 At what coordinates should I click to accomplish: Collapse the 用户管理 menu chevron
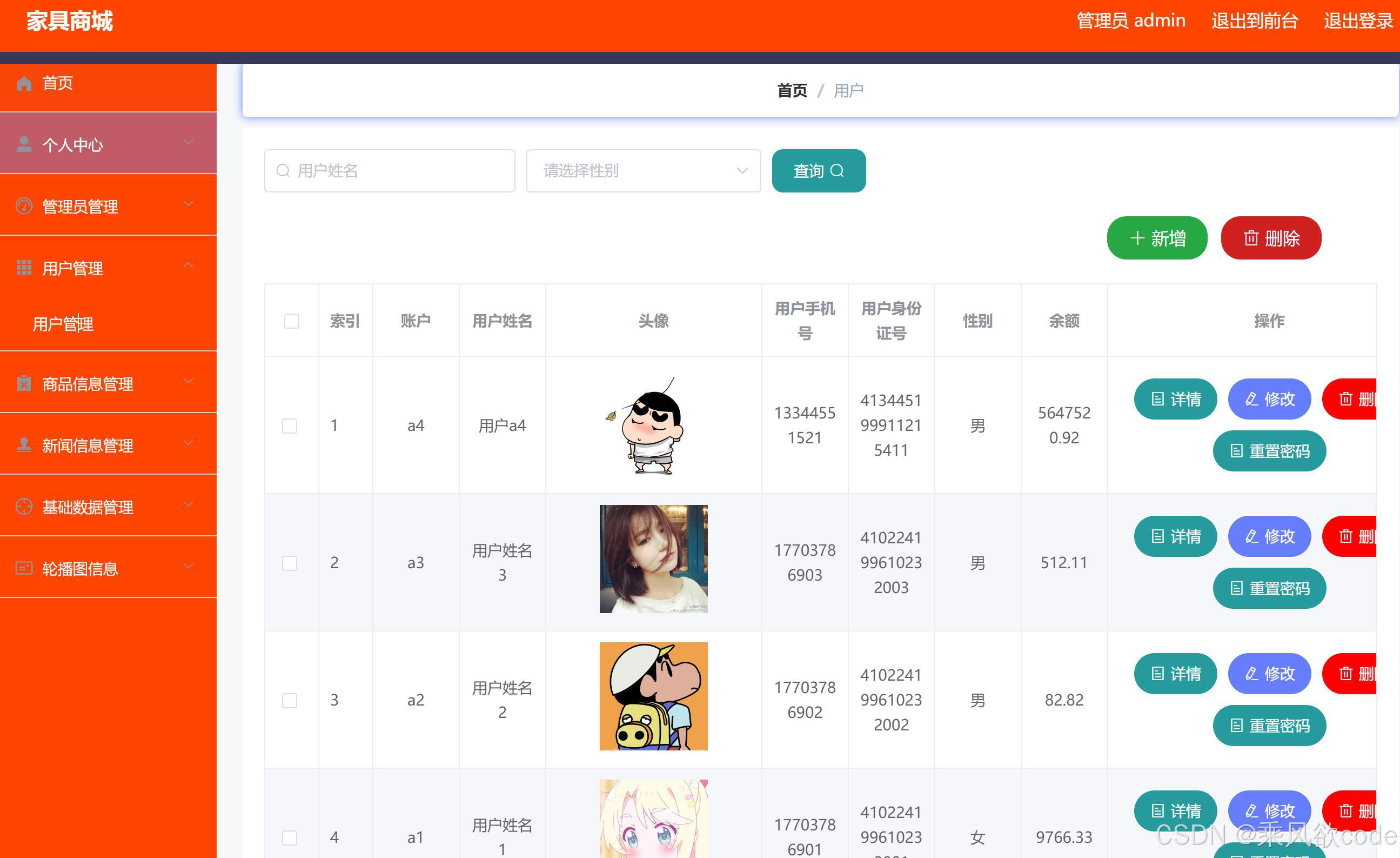(189, 265)
